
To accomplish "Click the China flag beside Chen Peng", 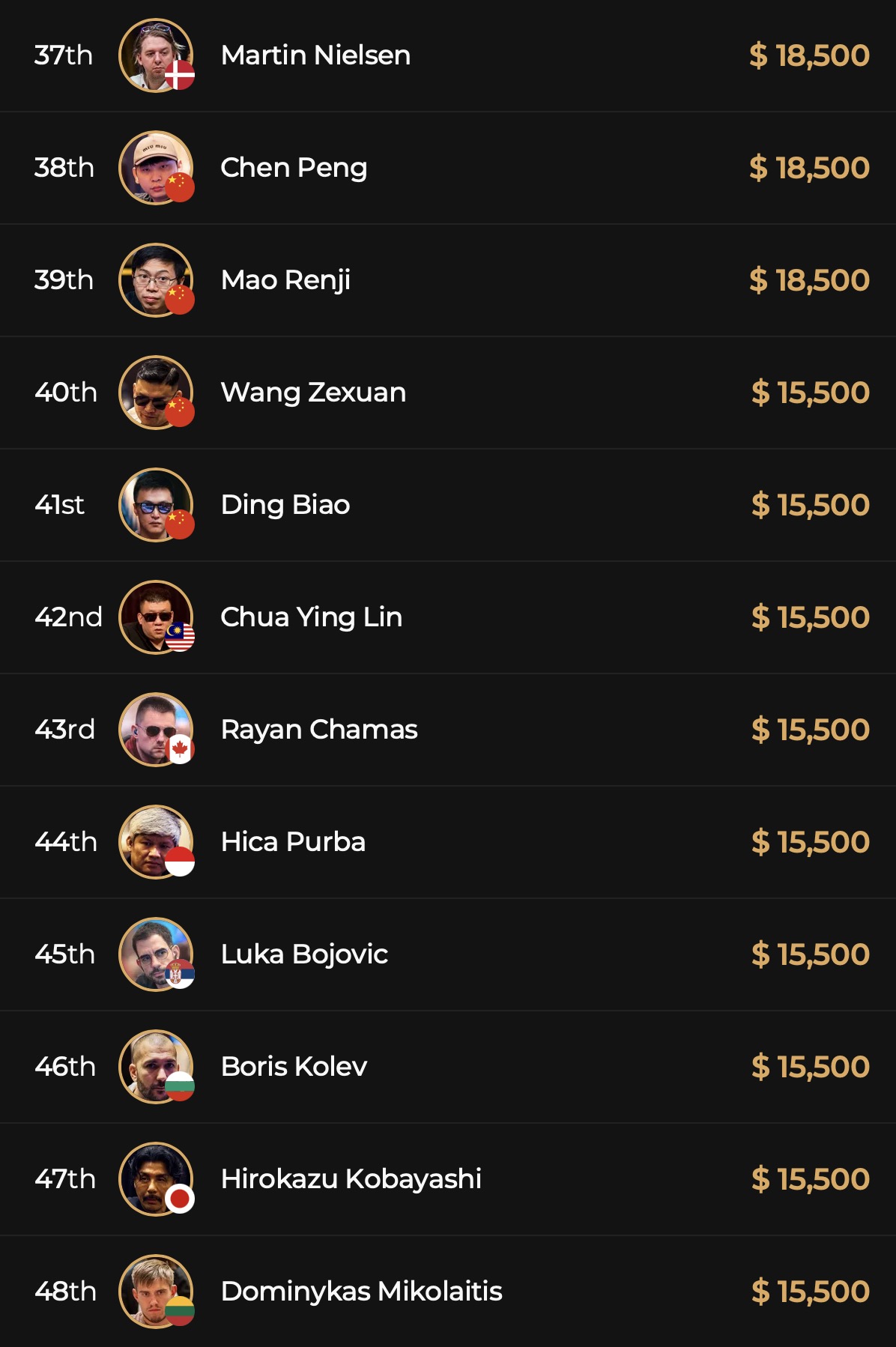I will [x=180, y=187].
